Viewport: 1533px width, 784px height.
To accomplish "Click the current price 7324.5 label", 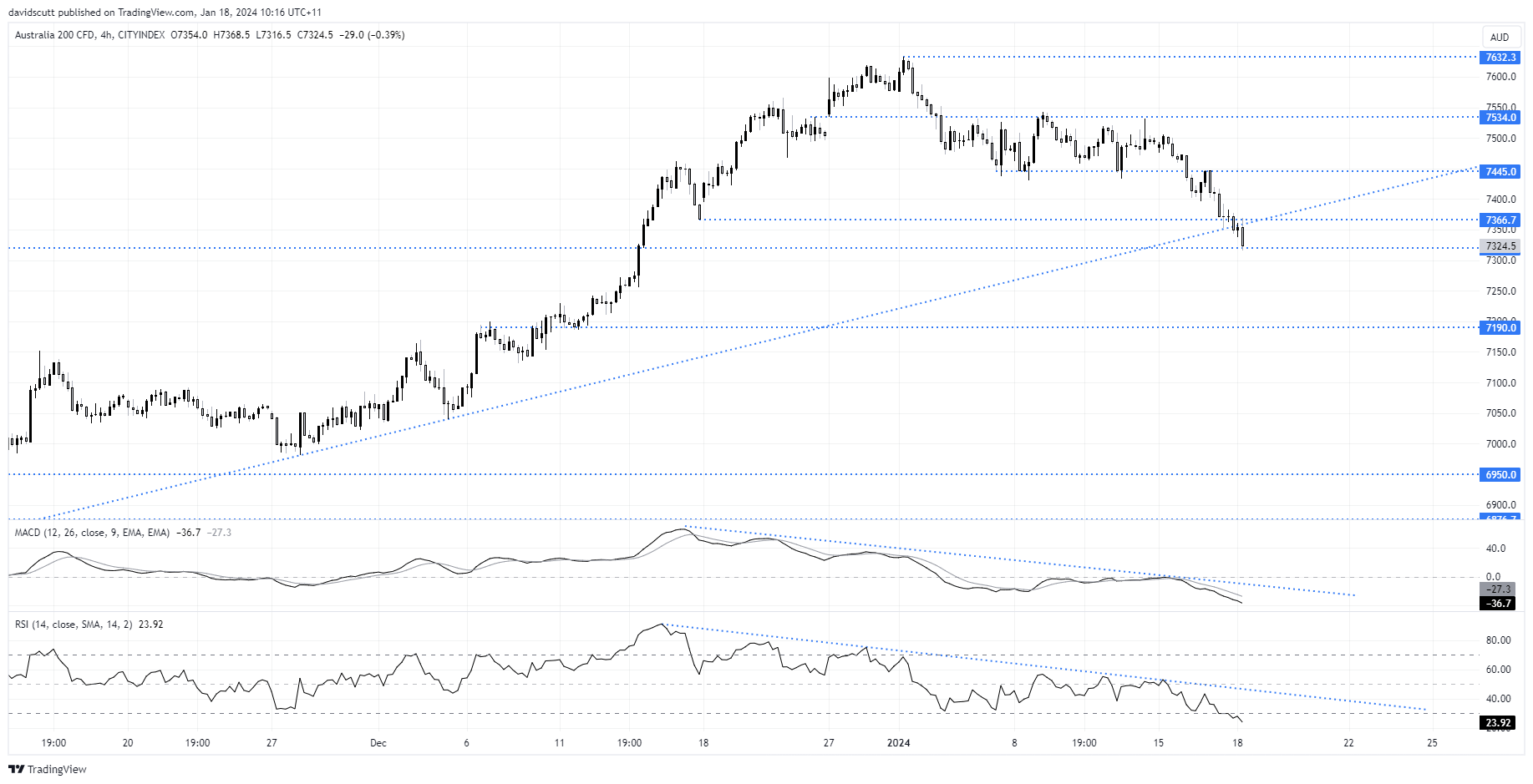I will click(1500, 246).
